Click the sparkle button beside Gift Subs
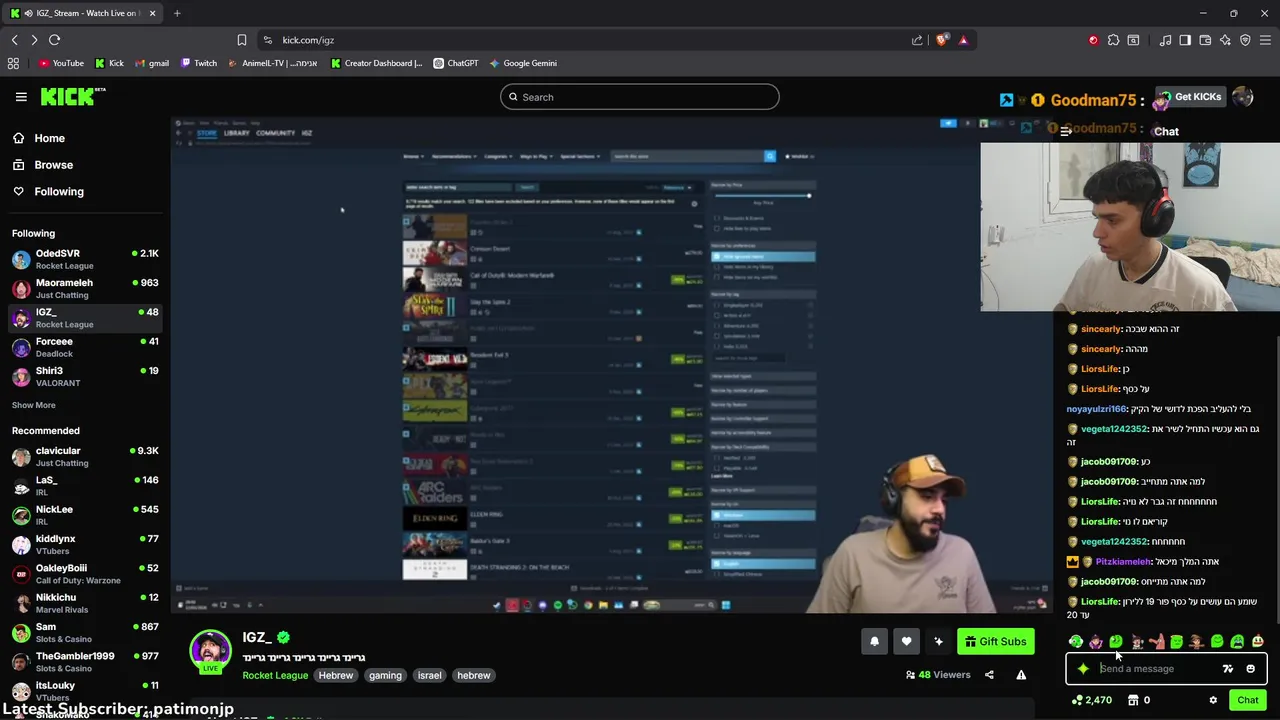The height and width of the screenshot is (720, 1280). (938, 642)
